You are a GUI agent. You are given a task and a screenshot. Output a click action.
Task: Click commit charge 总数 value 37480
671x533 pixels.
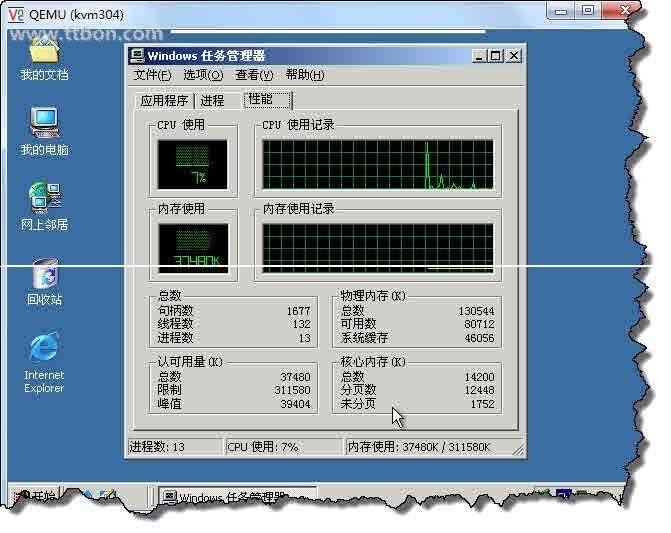295,377
